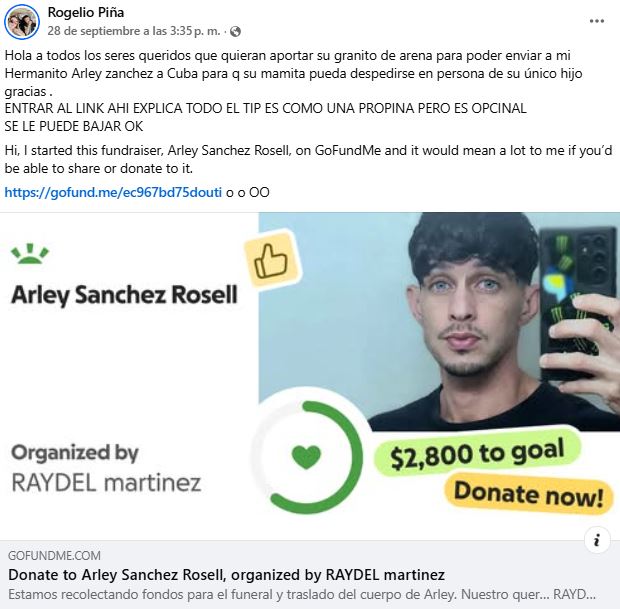
Task: Click the green GoFundMe sunburst logo
Action: click(30, 254)
